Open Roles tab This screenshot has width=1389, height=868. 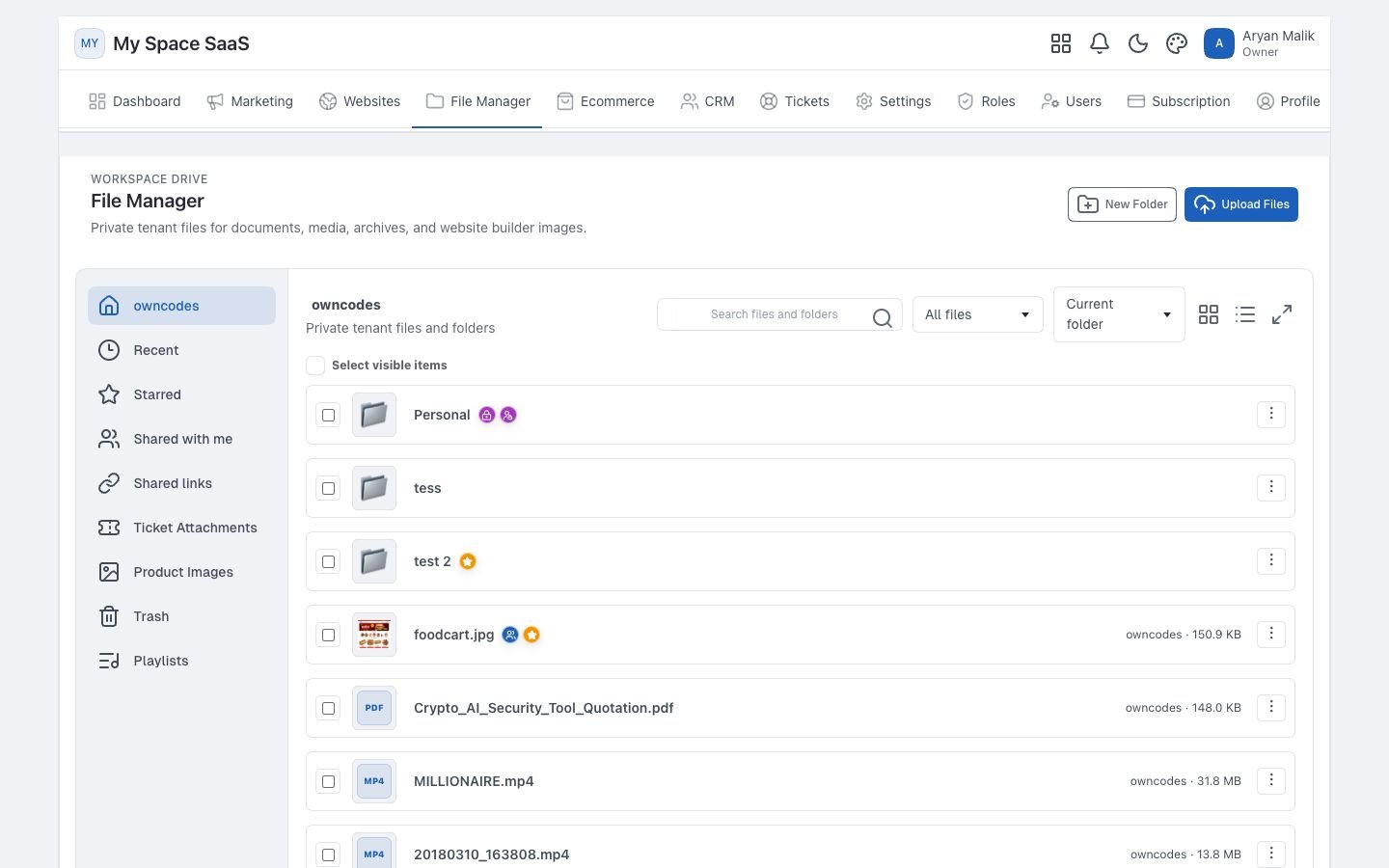click(x=986, y=101)
